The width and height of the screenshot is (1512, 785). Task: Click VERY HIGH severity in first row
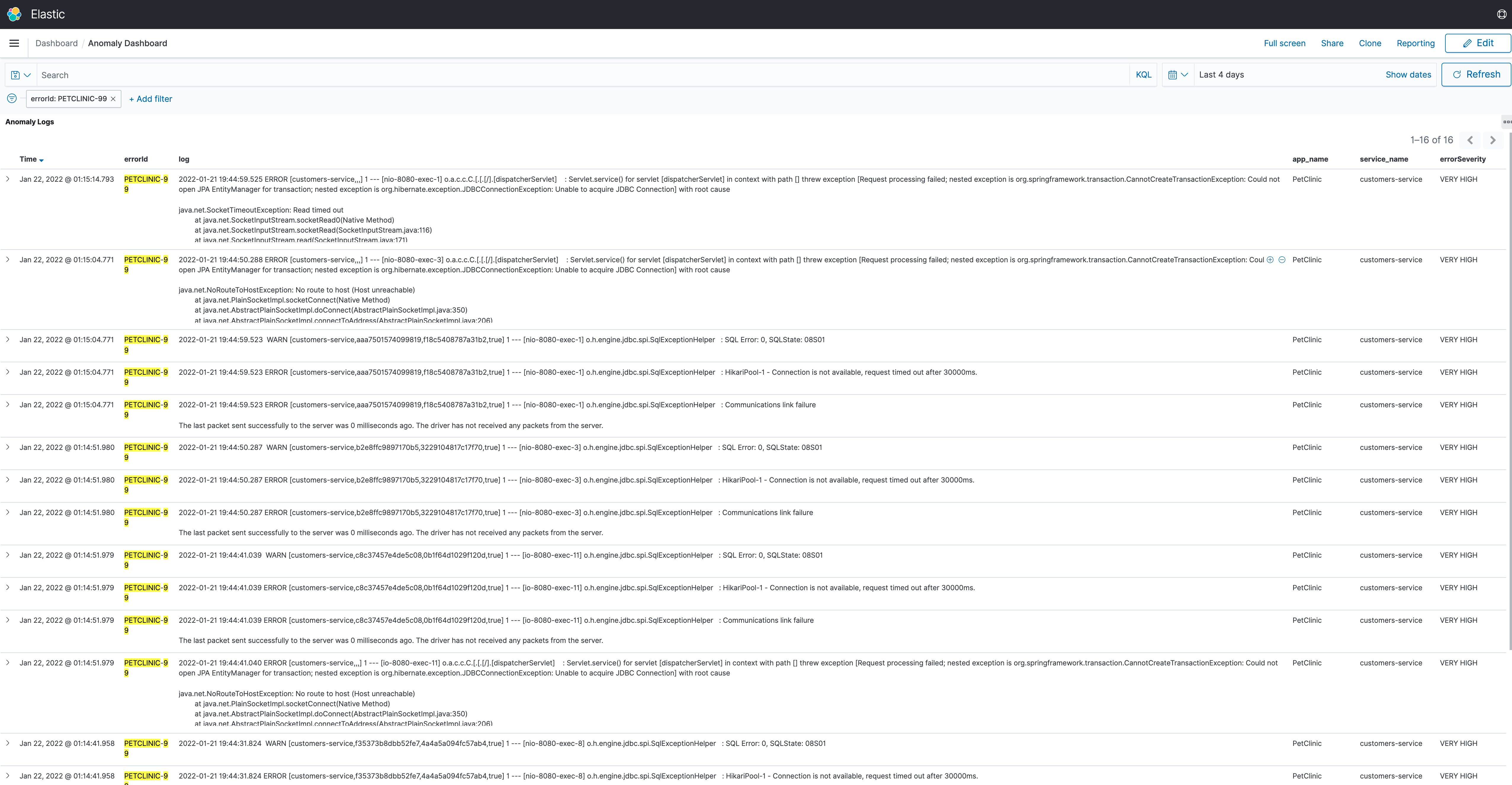click(x=1459, y=180)
